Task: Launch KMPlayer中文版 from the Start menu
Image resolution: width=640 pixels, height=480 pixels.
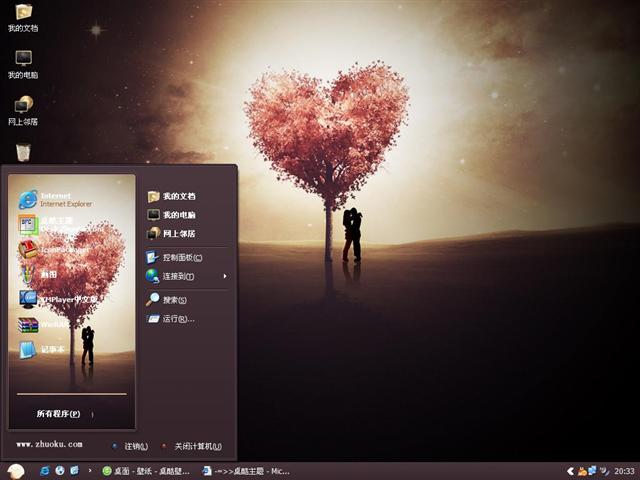Action: pyautogui.click(x=60, y=299)
